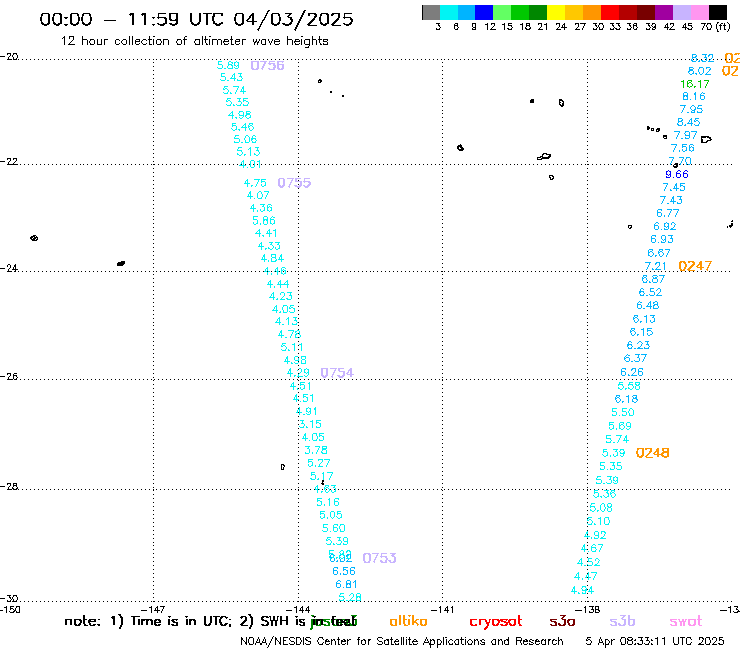Select the 3.15 wave height value

pyautogui.click(x=310, y=424)
